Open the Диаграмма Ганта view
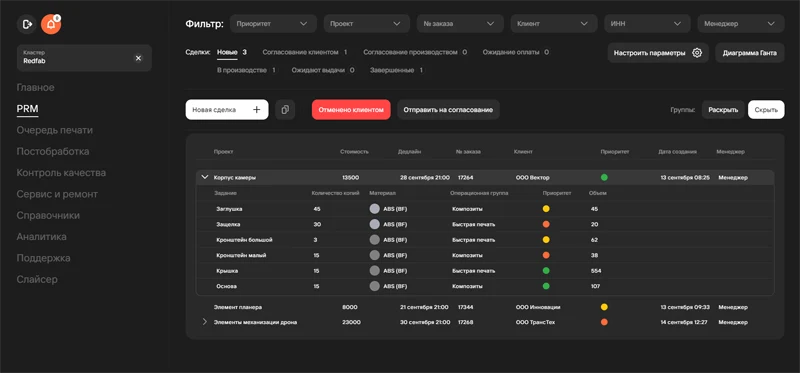 [749, 53]
